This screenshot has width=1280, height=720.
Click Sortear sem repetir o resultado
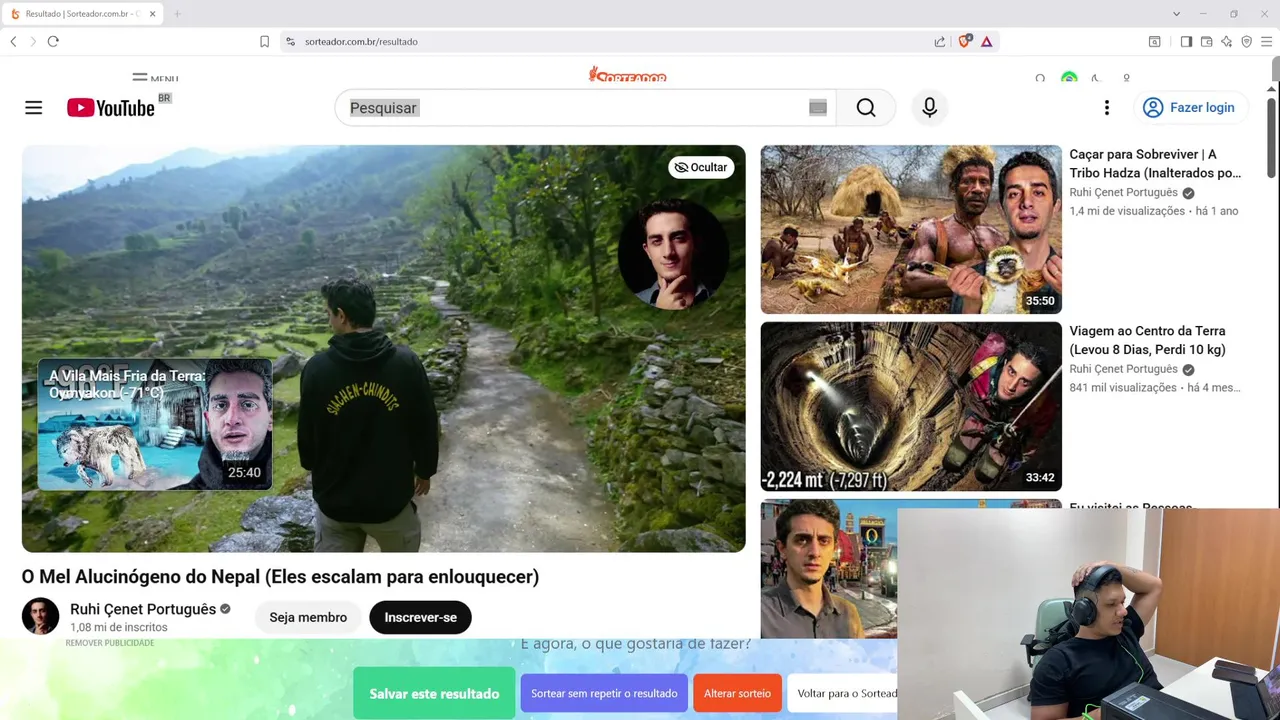point(604,693)
